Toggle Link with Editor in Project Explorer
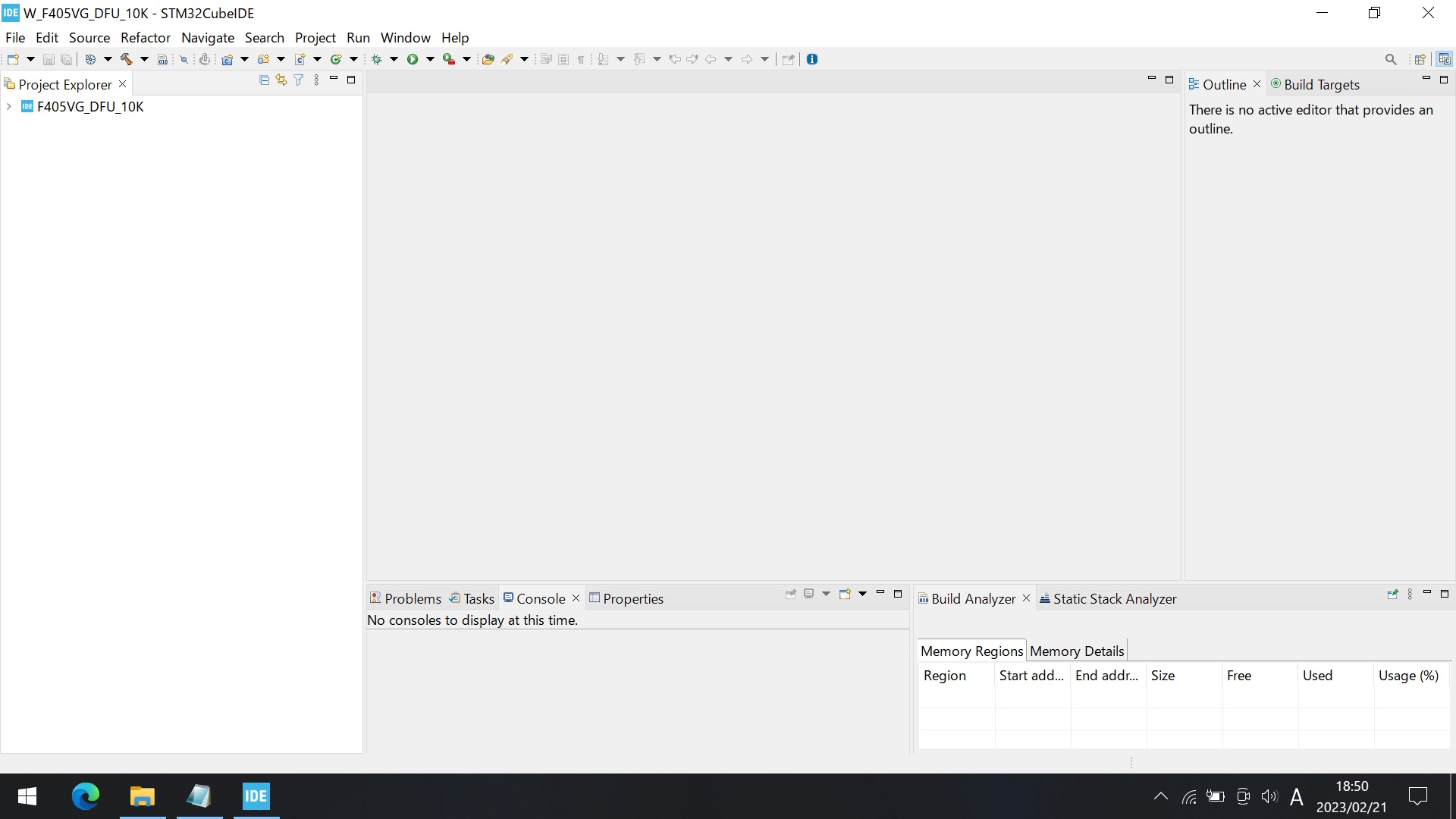 (281, 80)
